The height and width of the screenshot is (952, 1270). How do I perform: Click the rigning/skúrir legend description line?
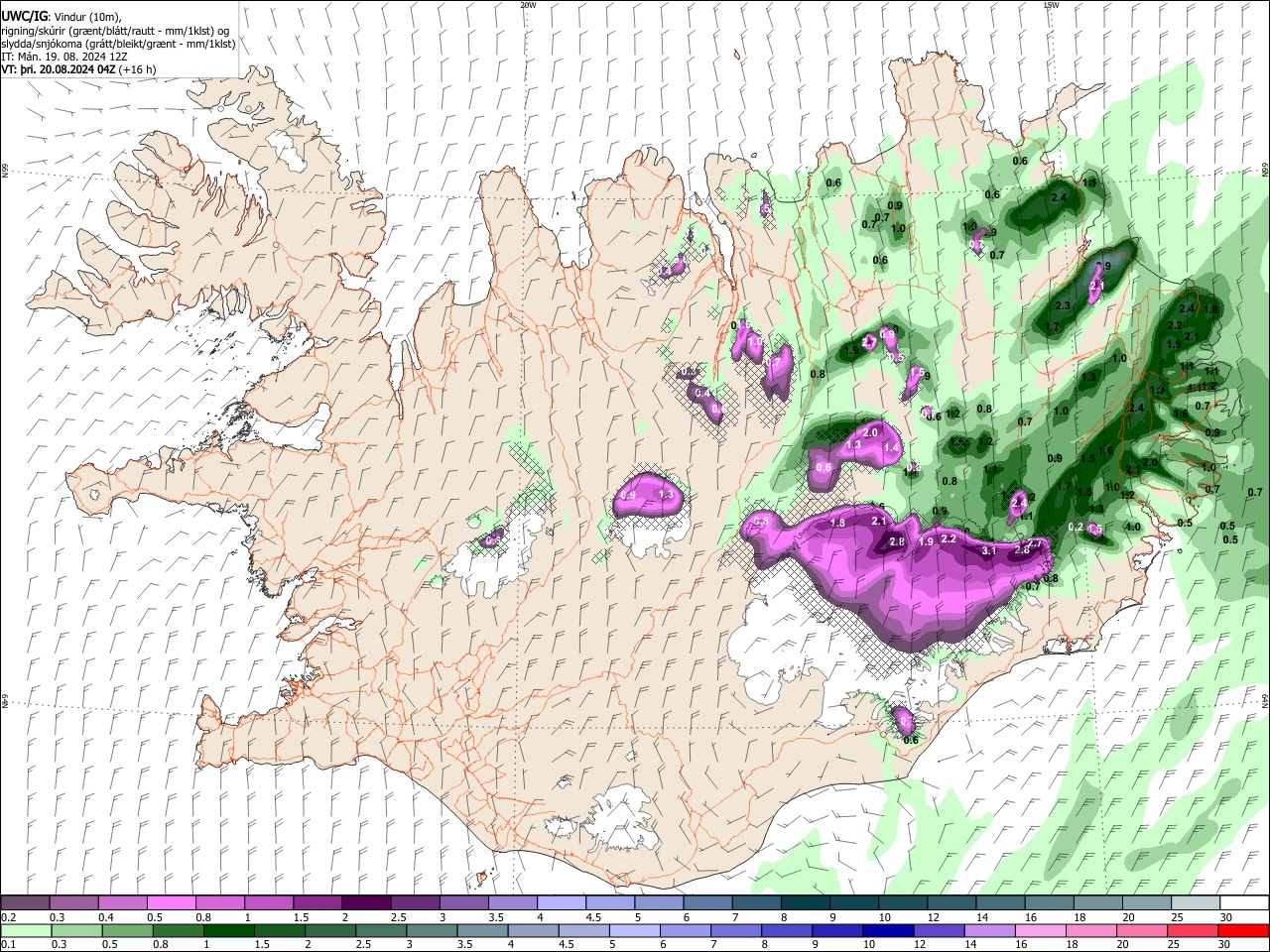tap(116, 31)
